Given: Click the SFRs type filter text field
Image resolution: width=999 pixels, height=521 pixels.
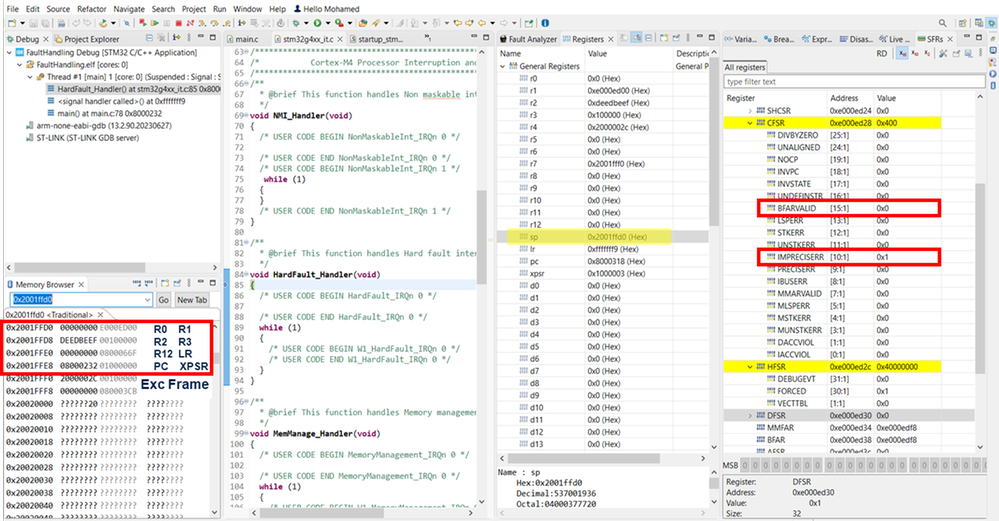Looking at the screenshot, I should (x=855, y=82).
